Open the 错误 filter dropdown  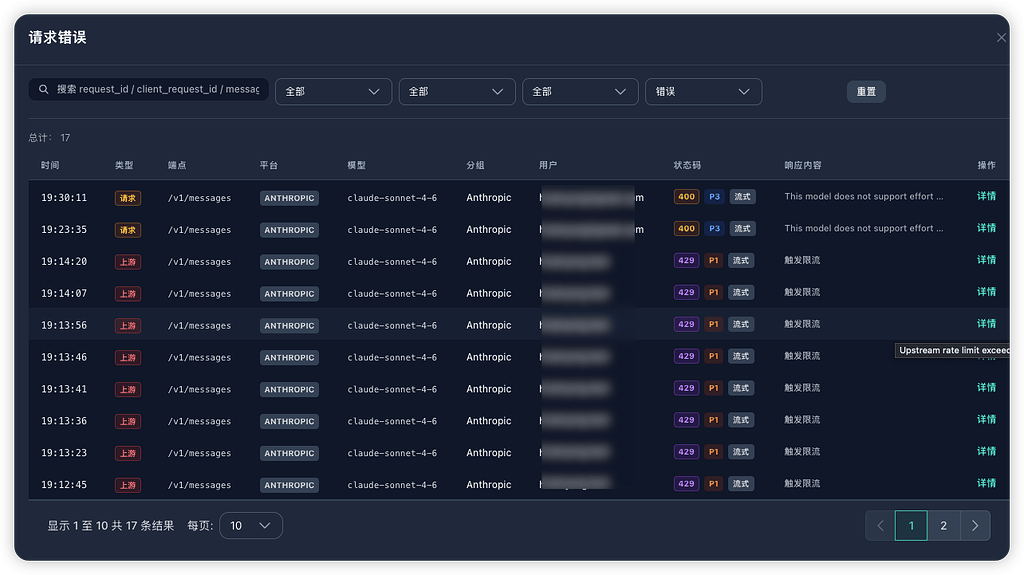[703, 91]
